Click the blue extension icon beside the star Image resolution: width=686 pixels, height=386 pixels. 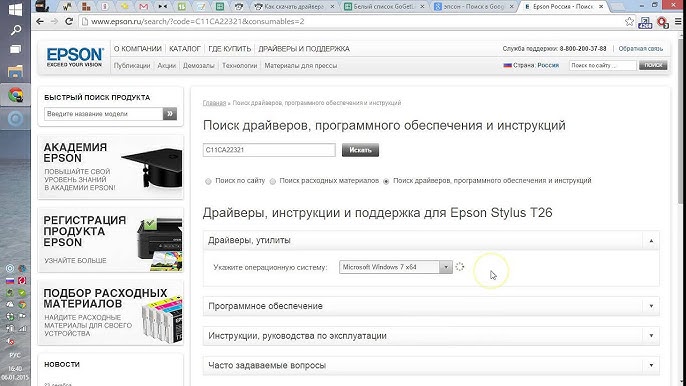pos(645,22)
